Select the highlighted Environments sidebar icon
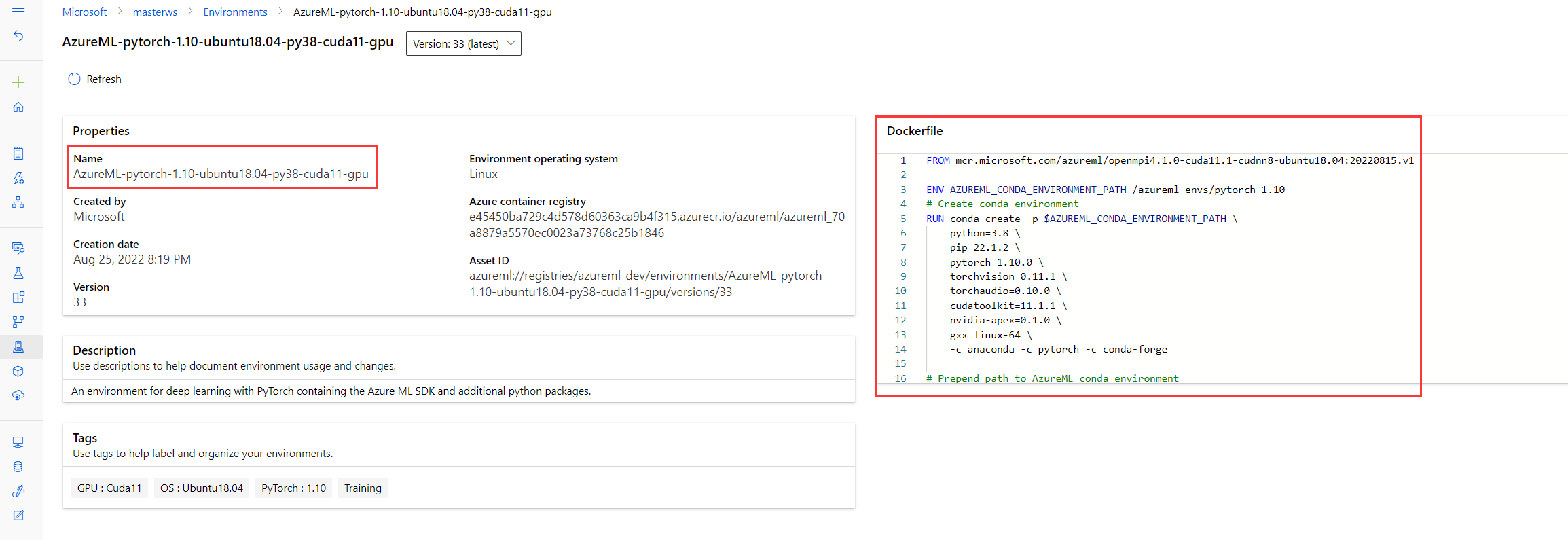1568x540 pixels. (x=18, y=346)
